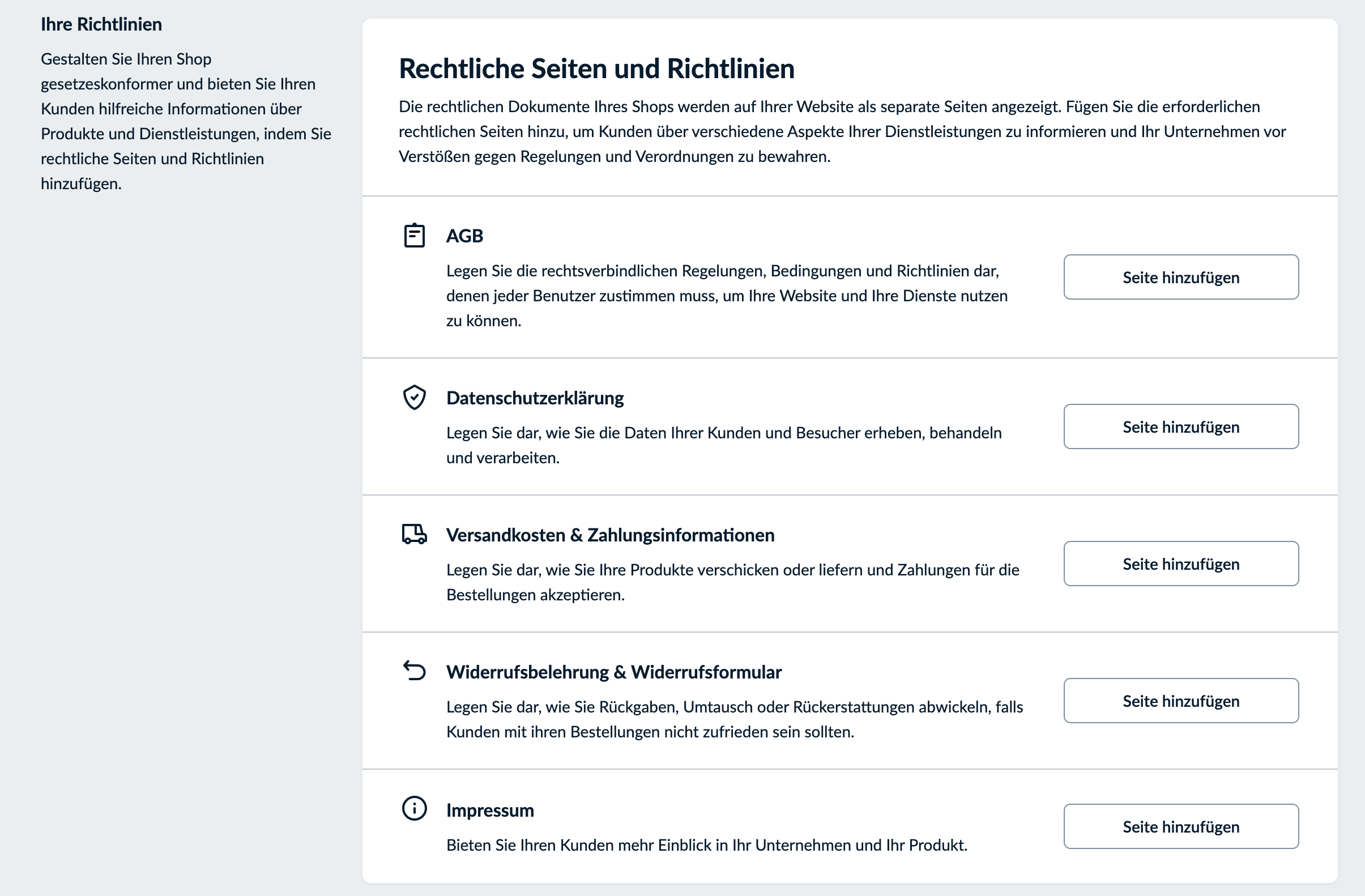Click the Versandkosten & Zahlungsinformationen heading
Viewport: 1365px width, 896px height.
tap(609, 534)
